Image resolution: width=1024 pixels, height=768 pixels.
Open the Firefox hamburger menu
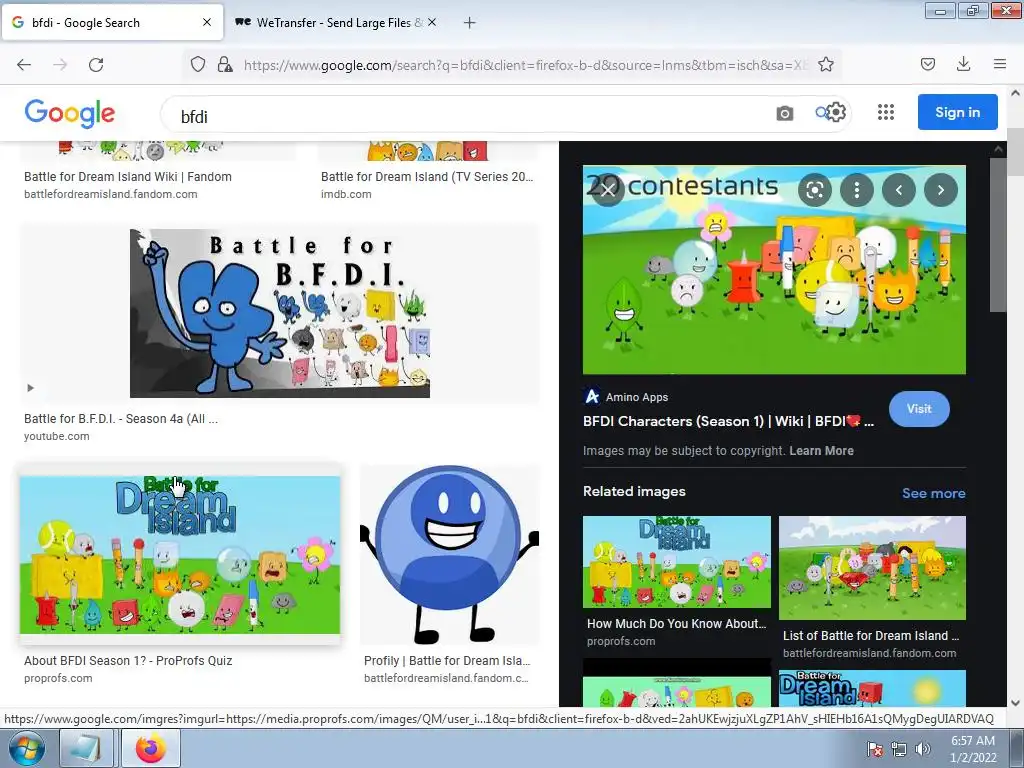[x=999, y=64]
